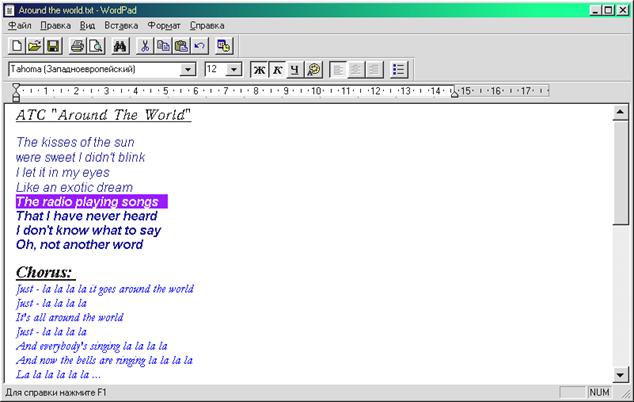Click the line "It's all around the world"
634x402 pixels.
pyautogui.click(x=70, y=317)
